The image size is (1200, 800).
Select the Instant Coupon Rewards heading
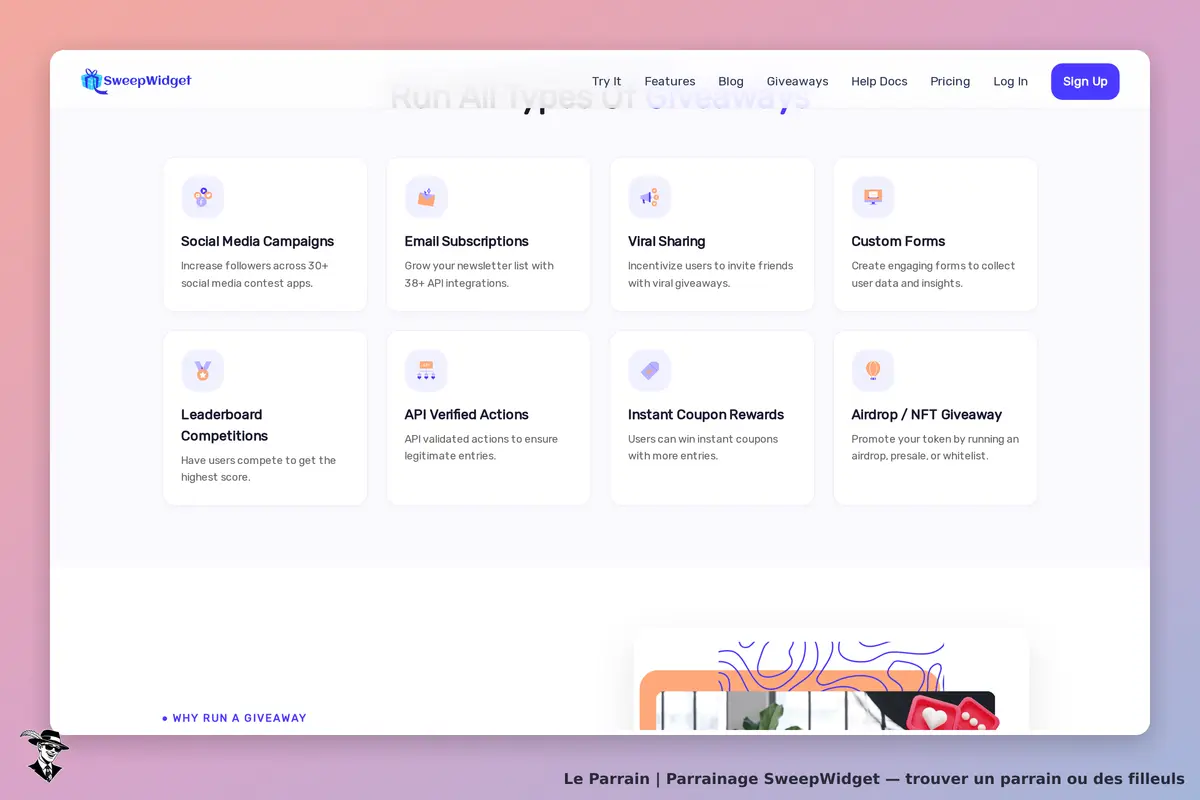706,414
